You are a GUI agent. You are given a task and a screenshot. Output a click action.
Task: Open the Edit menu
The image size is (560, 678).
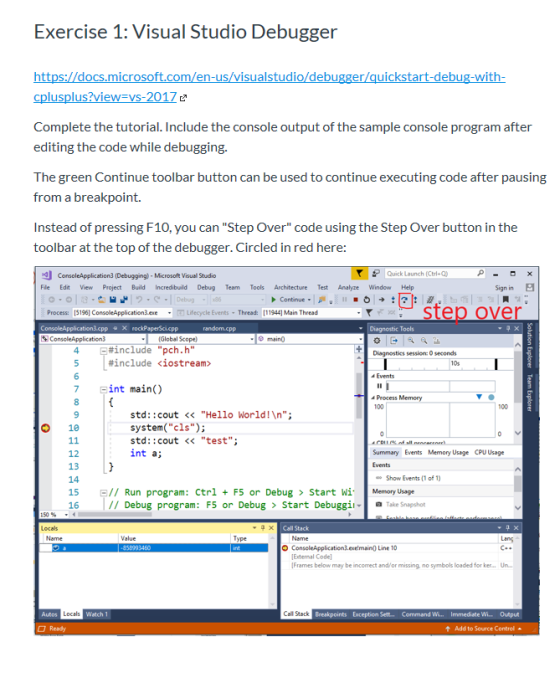pos(65,287)
